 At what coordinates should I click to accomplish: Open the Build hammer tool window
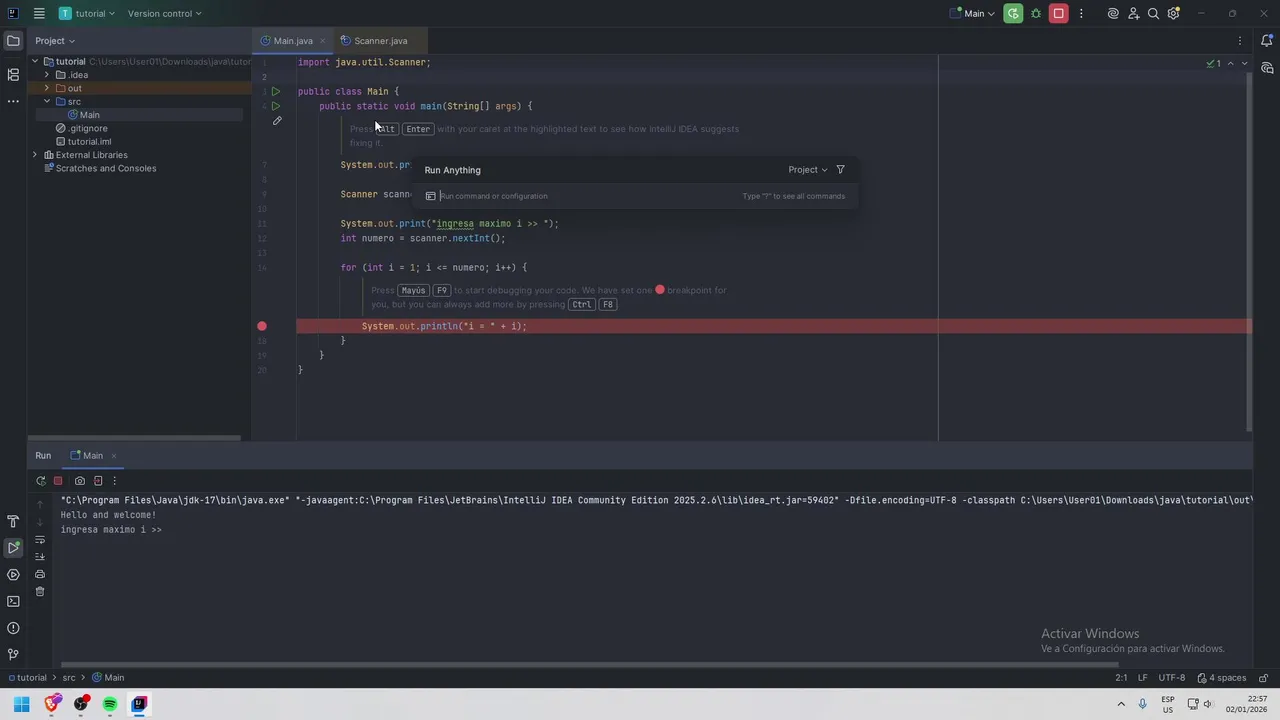(13, 521)
